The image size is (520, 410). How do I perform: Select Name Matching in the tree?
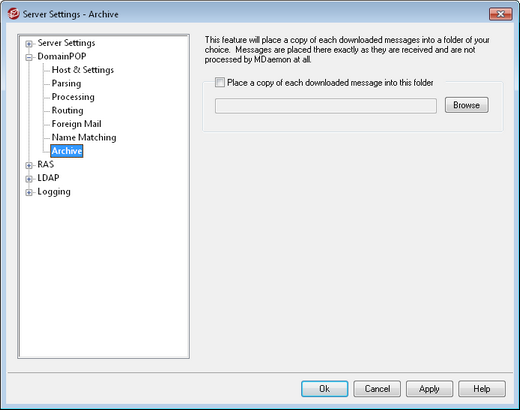[x=84, y=137]
